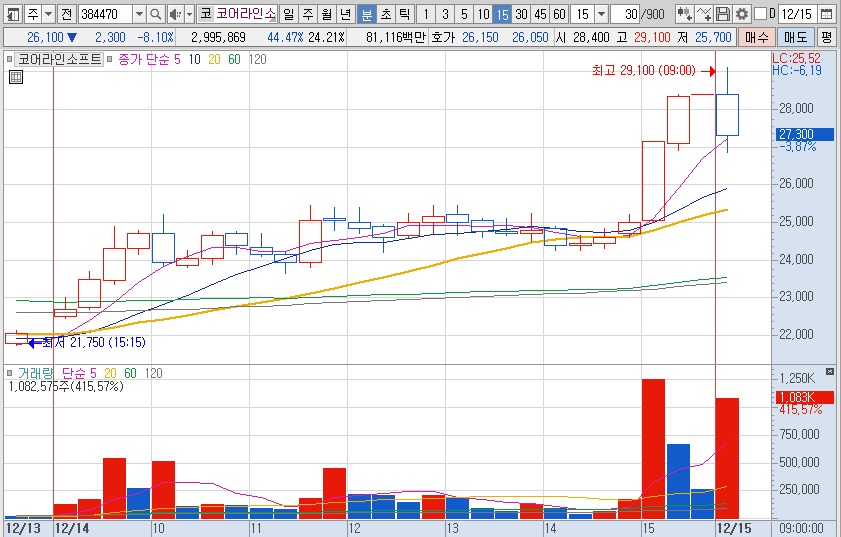Toggle the left side panel icon

[12, 14]
